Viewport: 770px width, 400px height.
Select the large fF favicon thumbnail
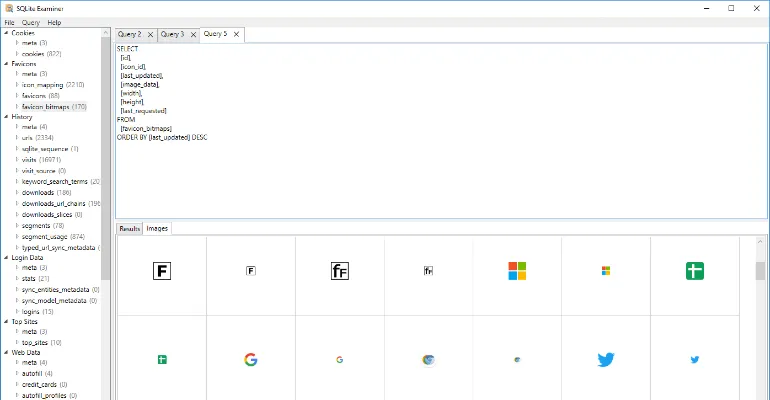pos(340,271)
